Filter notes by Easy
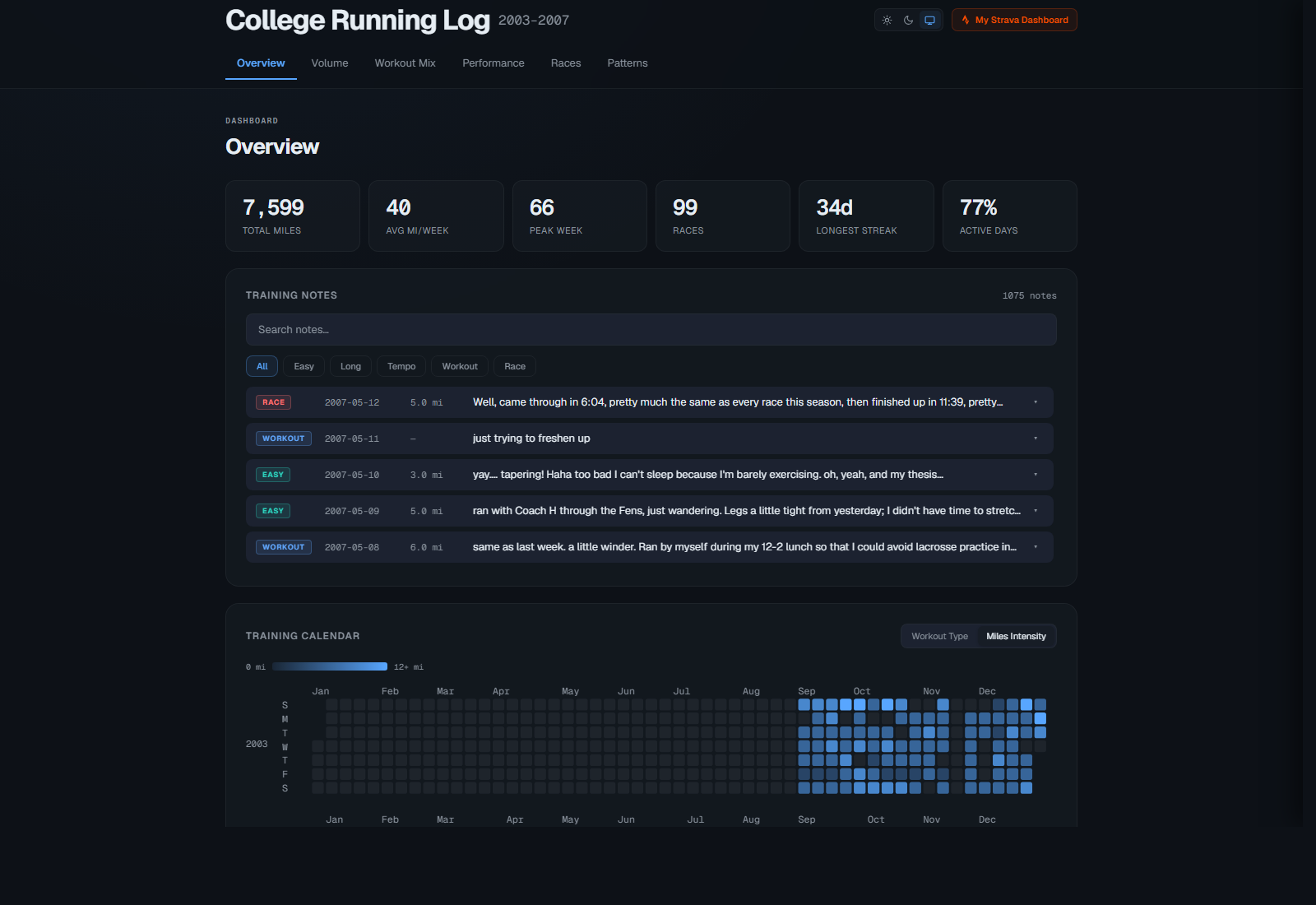The height and width of the screenshot is (905, 1316). [x=304, y=366]
